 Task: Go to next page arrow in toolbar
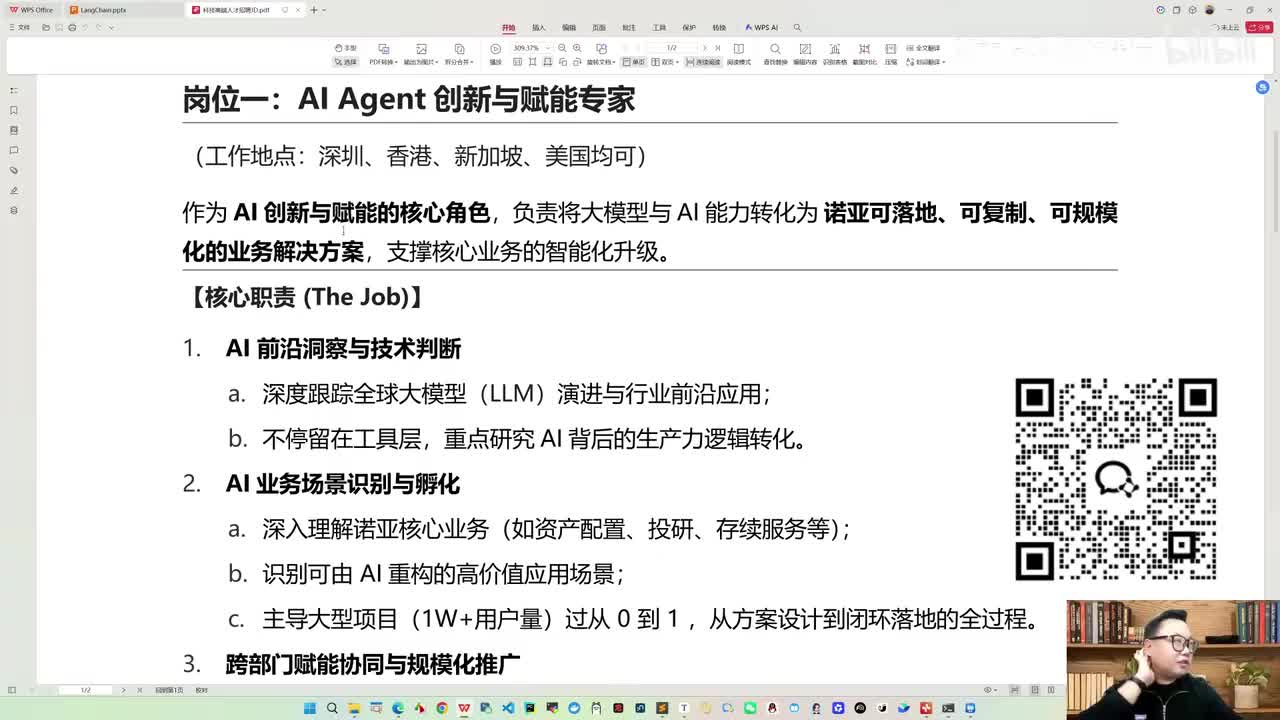coord(704,48)
